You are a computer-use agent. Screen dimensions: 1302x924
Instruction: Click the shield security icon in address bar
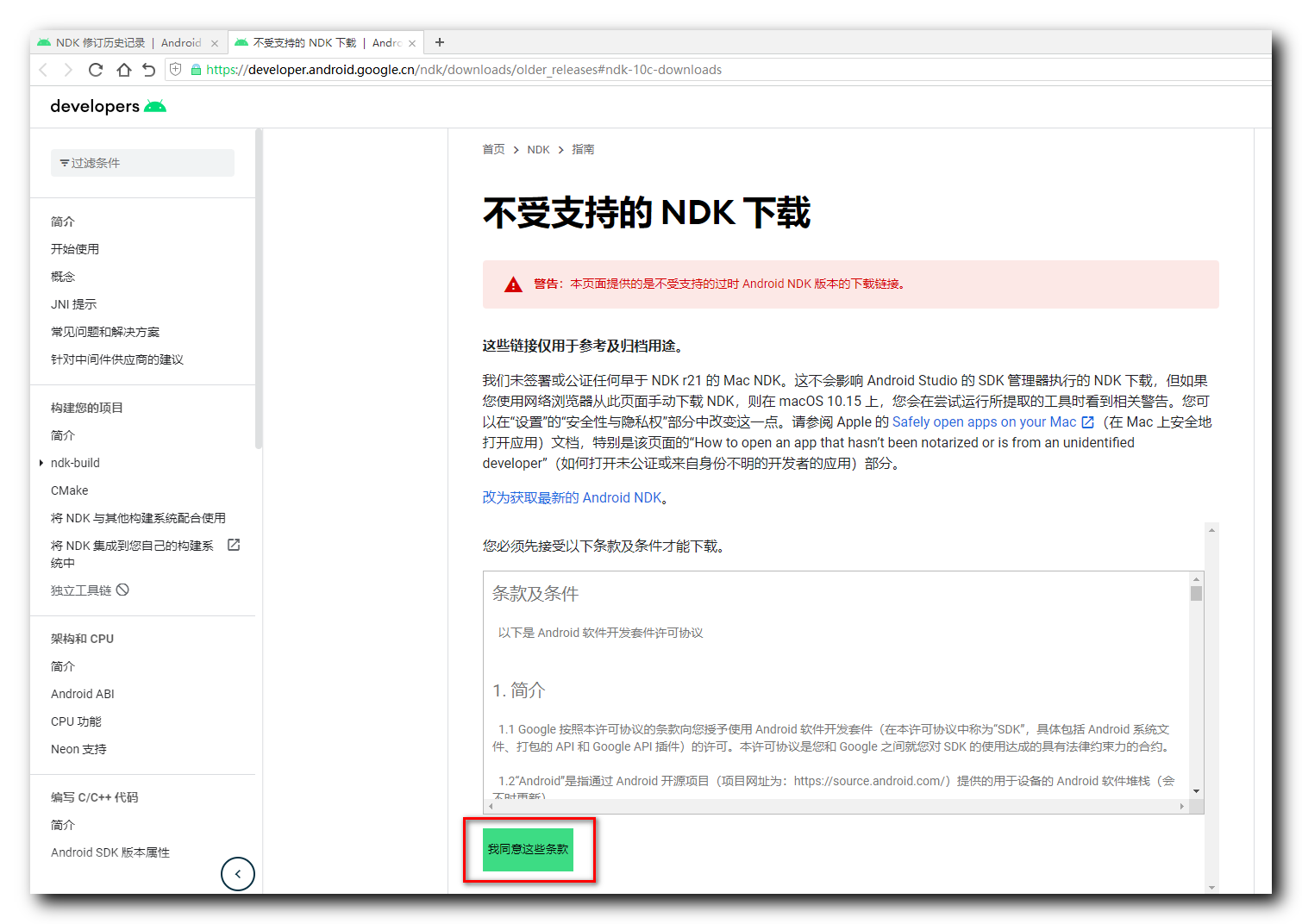176,70
